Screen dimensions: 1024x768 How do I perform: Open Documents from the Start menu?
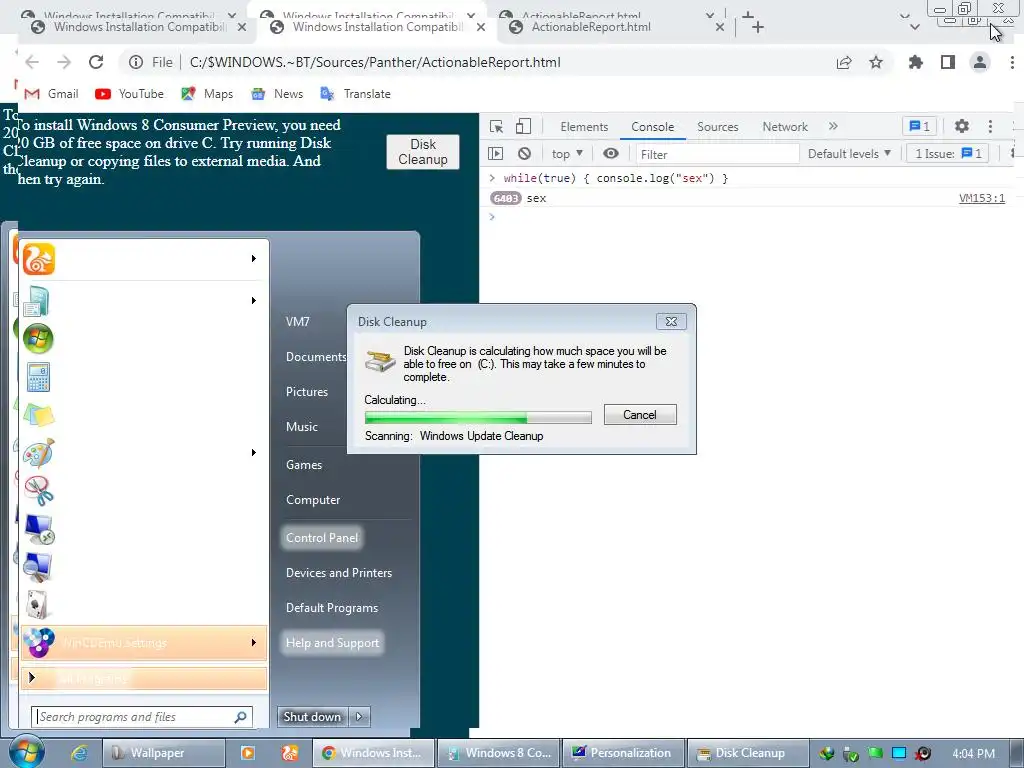[x=316, y=357]
